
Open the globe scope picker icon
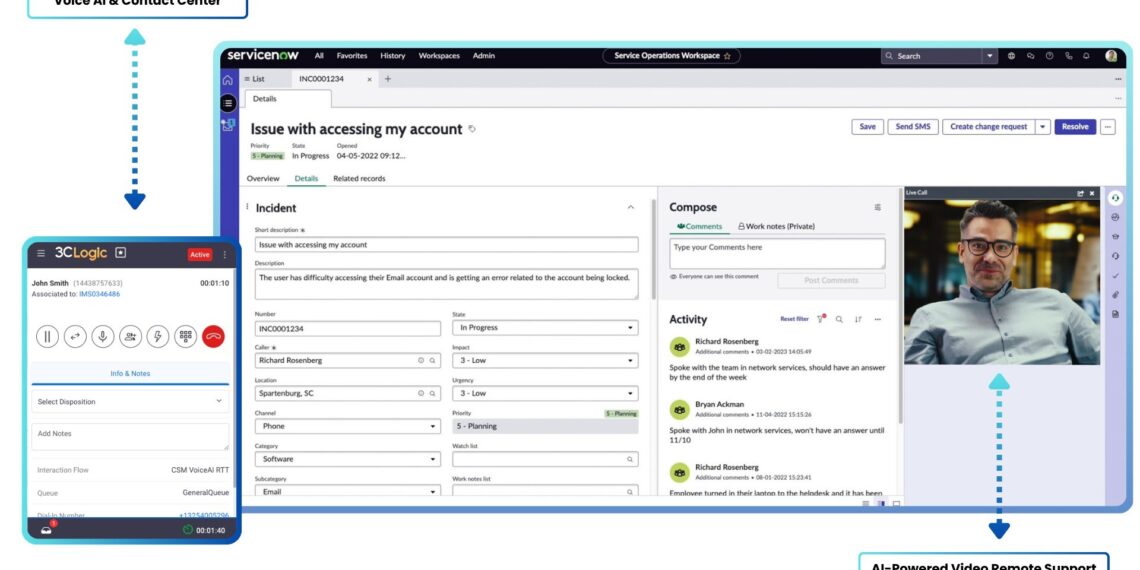1011,56
